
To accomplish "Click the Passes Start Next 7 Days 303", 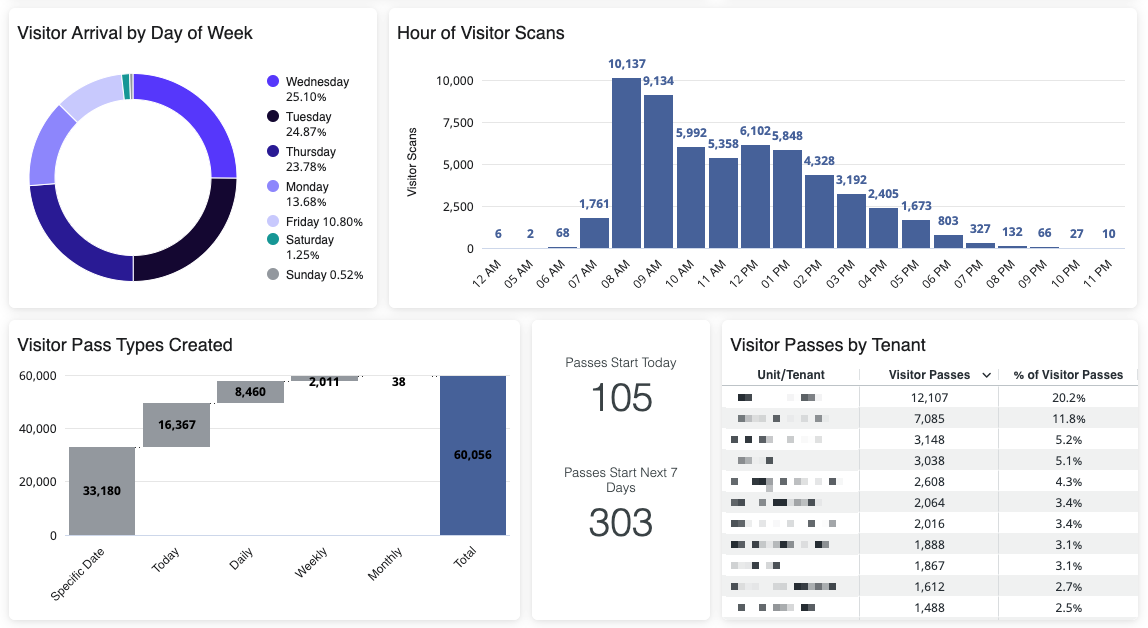I will (621, 523).
